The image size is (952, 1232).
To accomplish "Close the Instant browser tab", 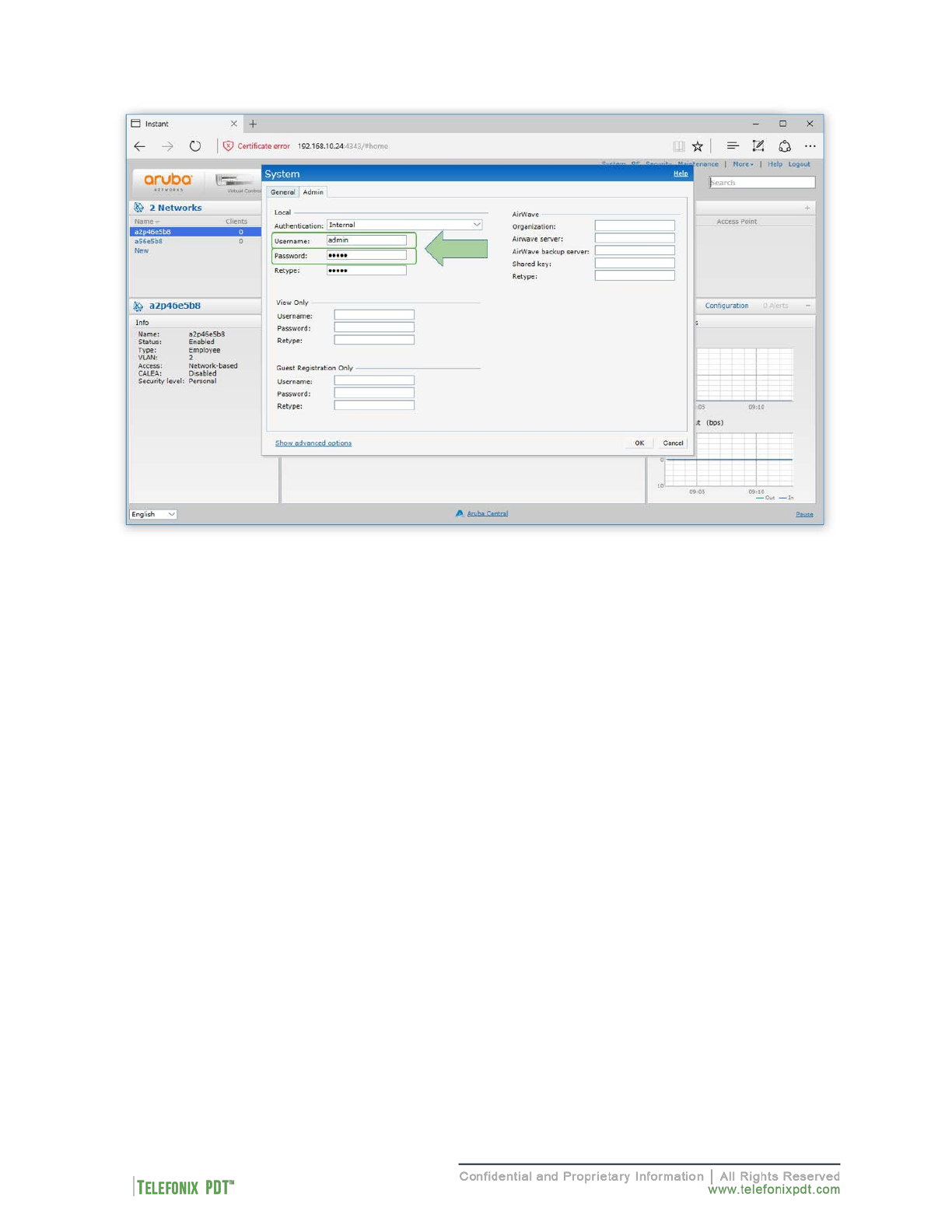I will click(233, 124).
